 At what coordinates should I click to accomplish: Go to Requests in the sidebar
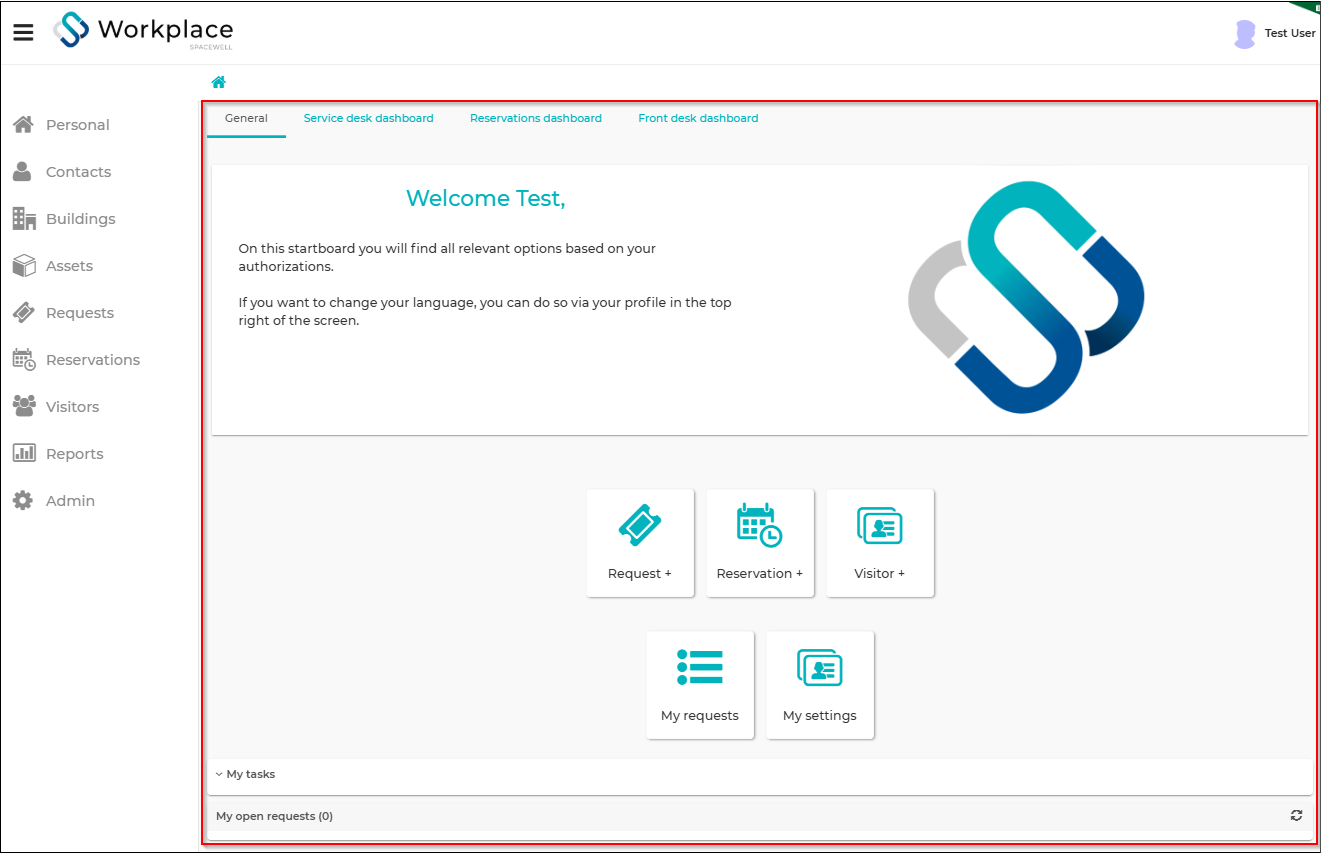pos(80,313)
